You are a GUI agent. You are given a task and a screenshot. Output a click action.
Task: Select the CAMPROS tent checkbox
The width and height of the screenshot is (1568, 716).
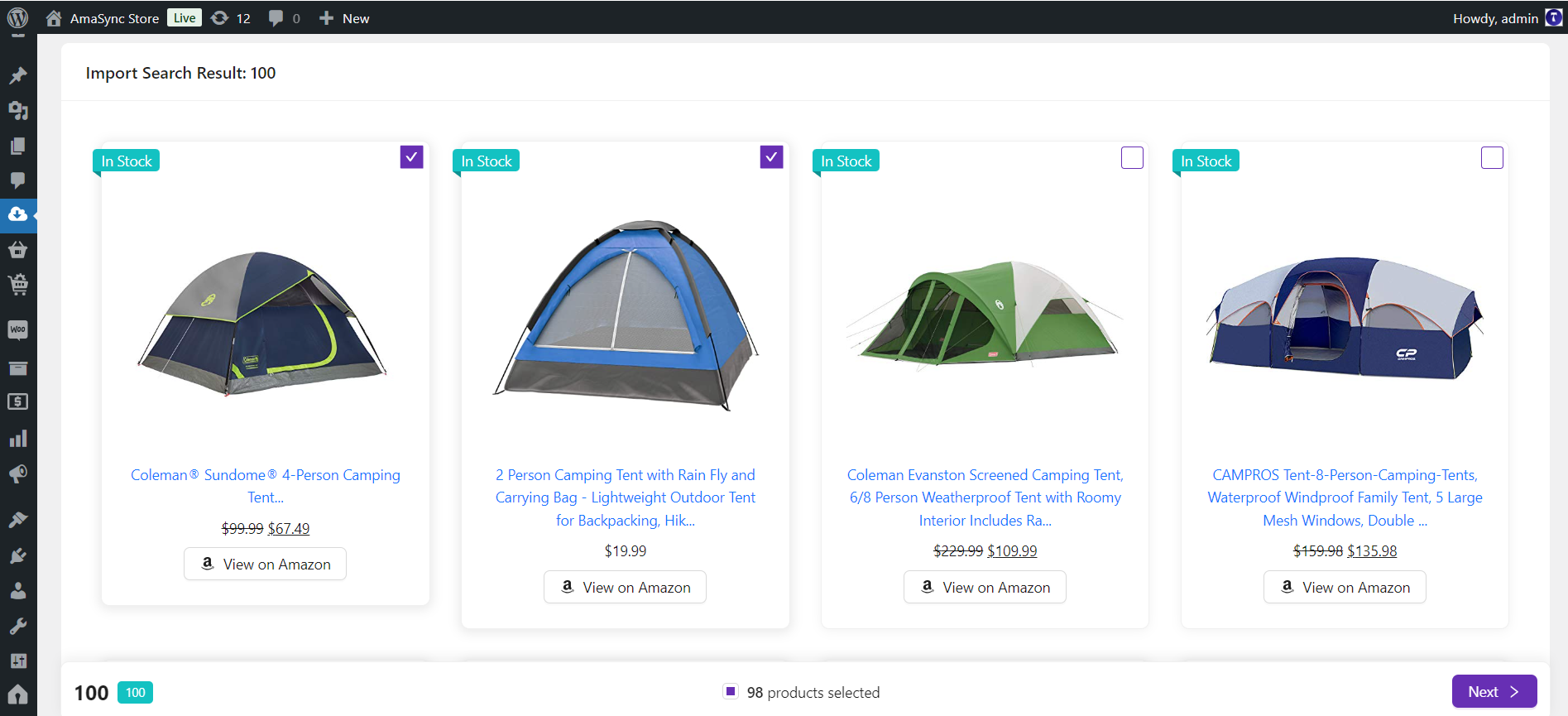click(x=1492, y=157)
